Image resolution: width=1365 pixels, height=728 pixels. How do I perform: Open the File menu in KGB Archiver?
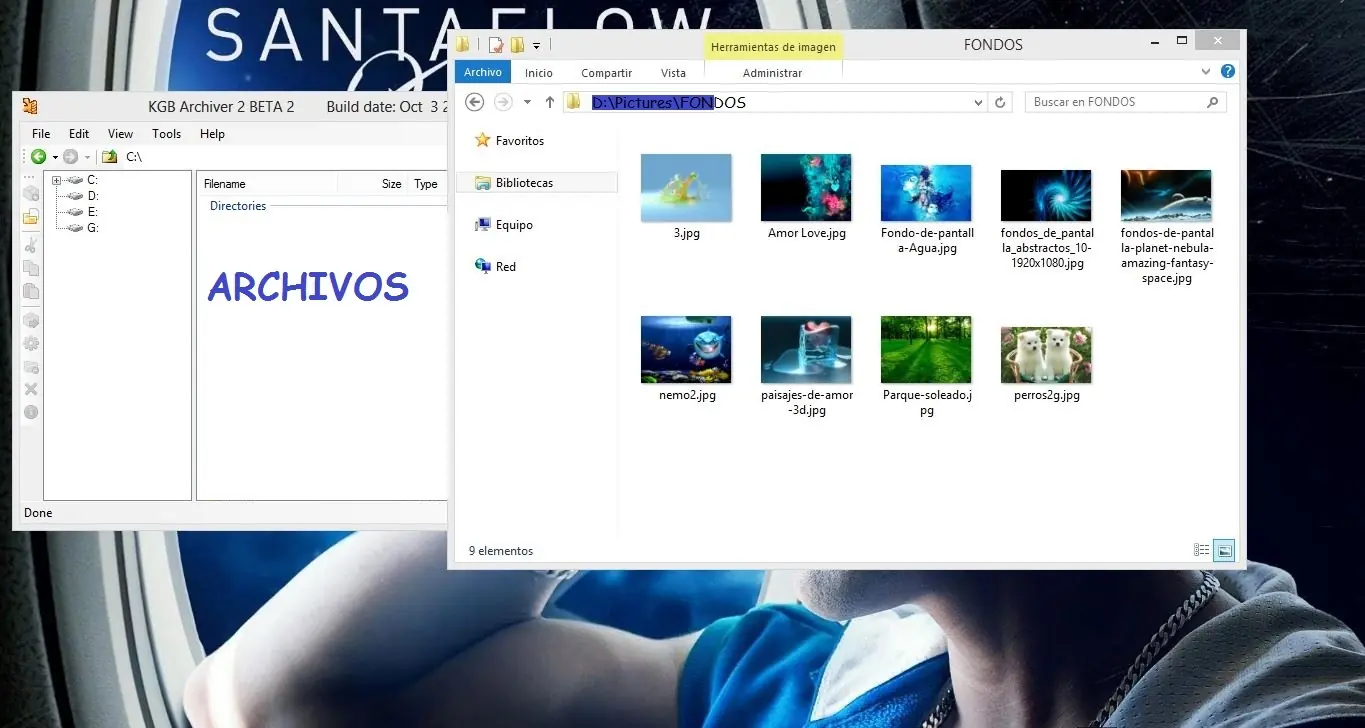coord(41,134)
